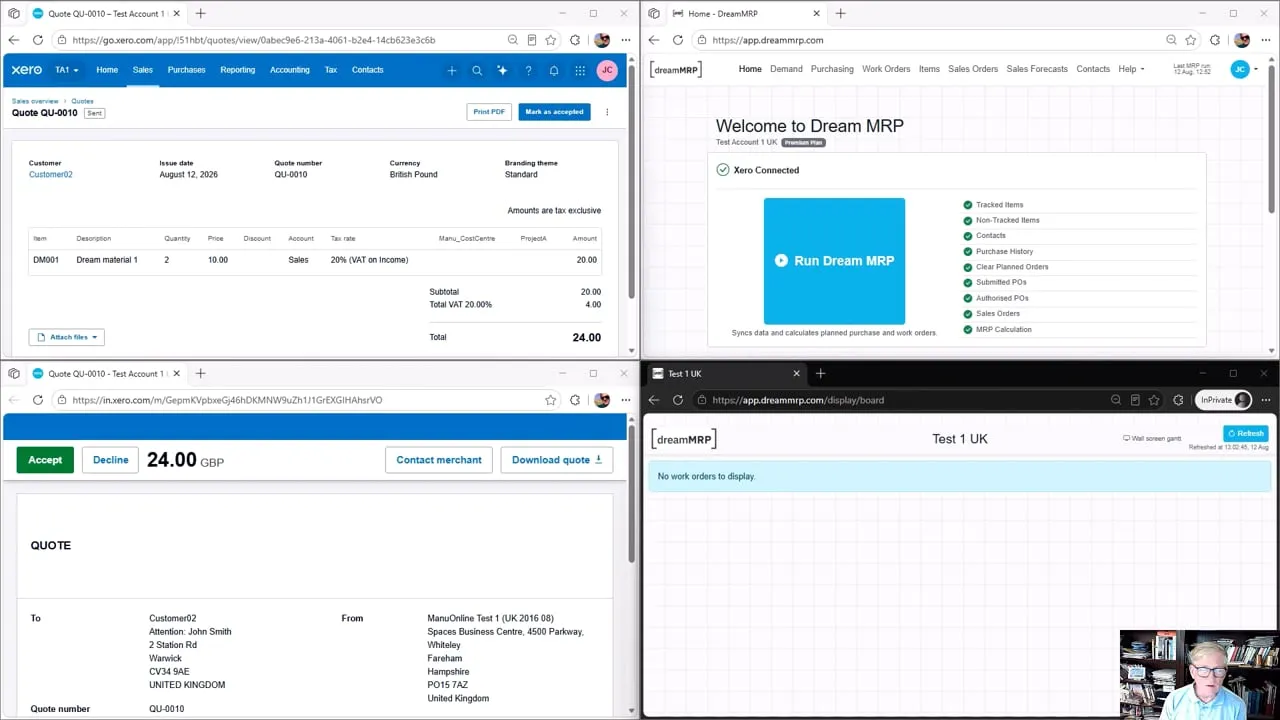Click the Refresh button on the work order board

pyautogui.click(x=1246, y=433)
